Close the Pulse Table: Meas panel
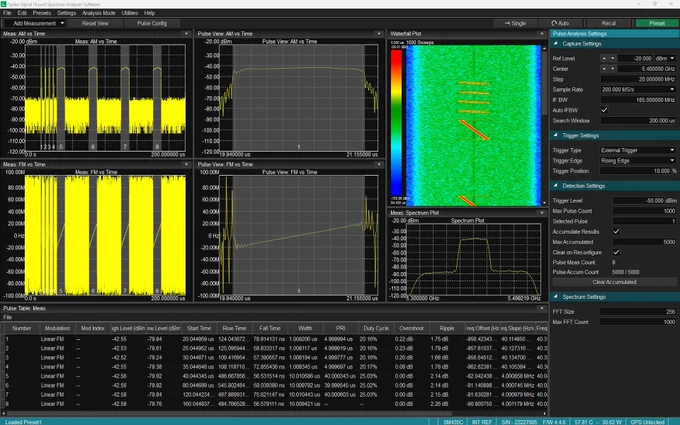680x425 pixels. pyautogui.click(x=541, y=308)
